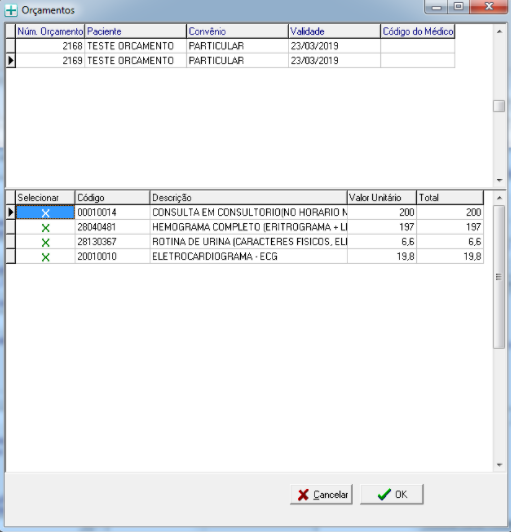Click total 19,8 of ECG row

pyautogui.click(x=450, y=256)
